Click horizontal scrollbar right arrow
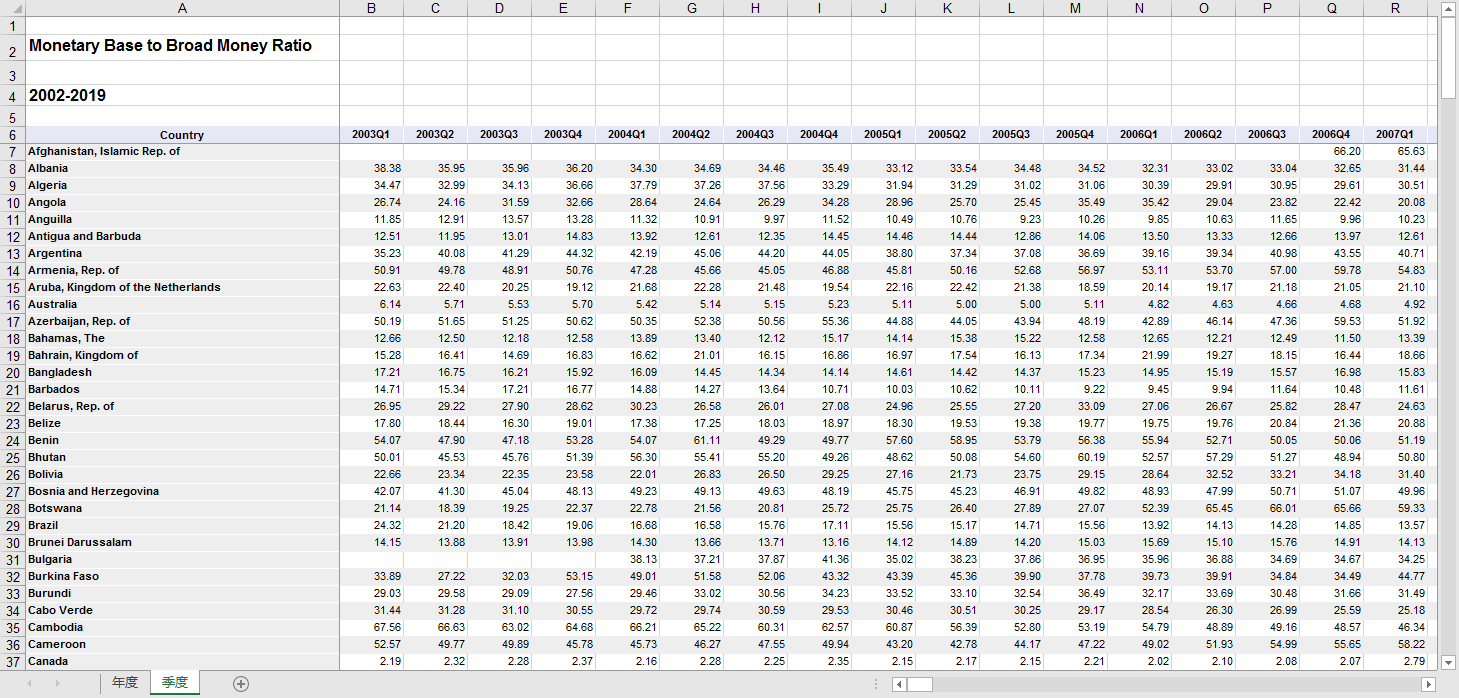 click(x=1428, y=684)
